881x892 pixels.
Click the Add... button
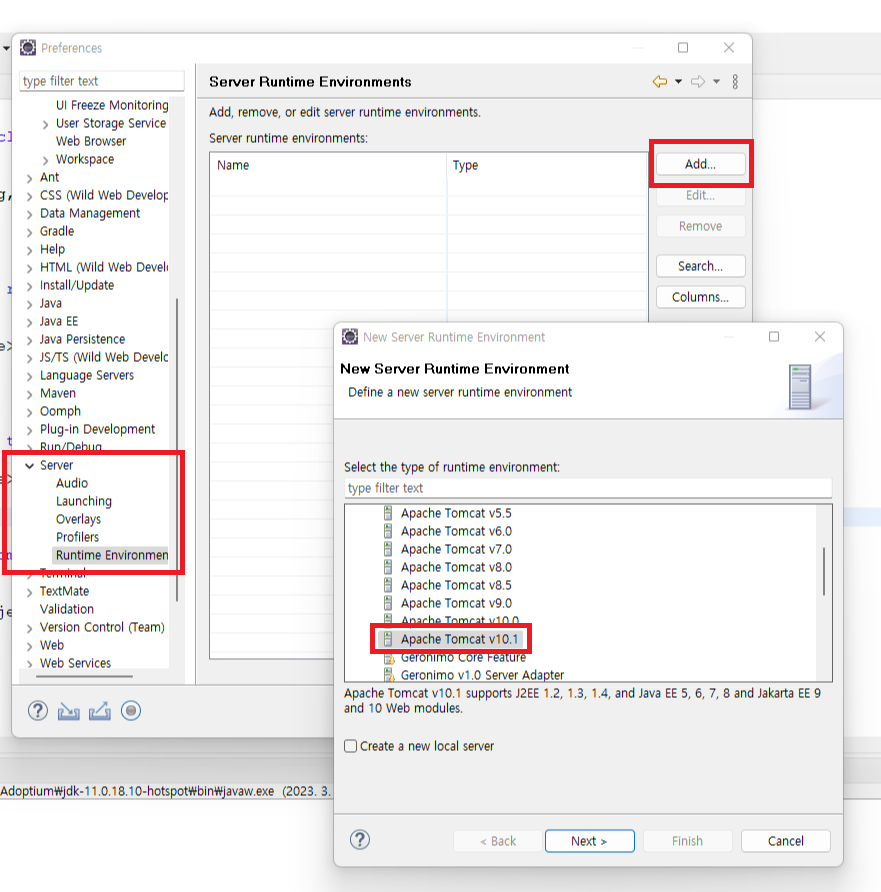coord(701,164)
